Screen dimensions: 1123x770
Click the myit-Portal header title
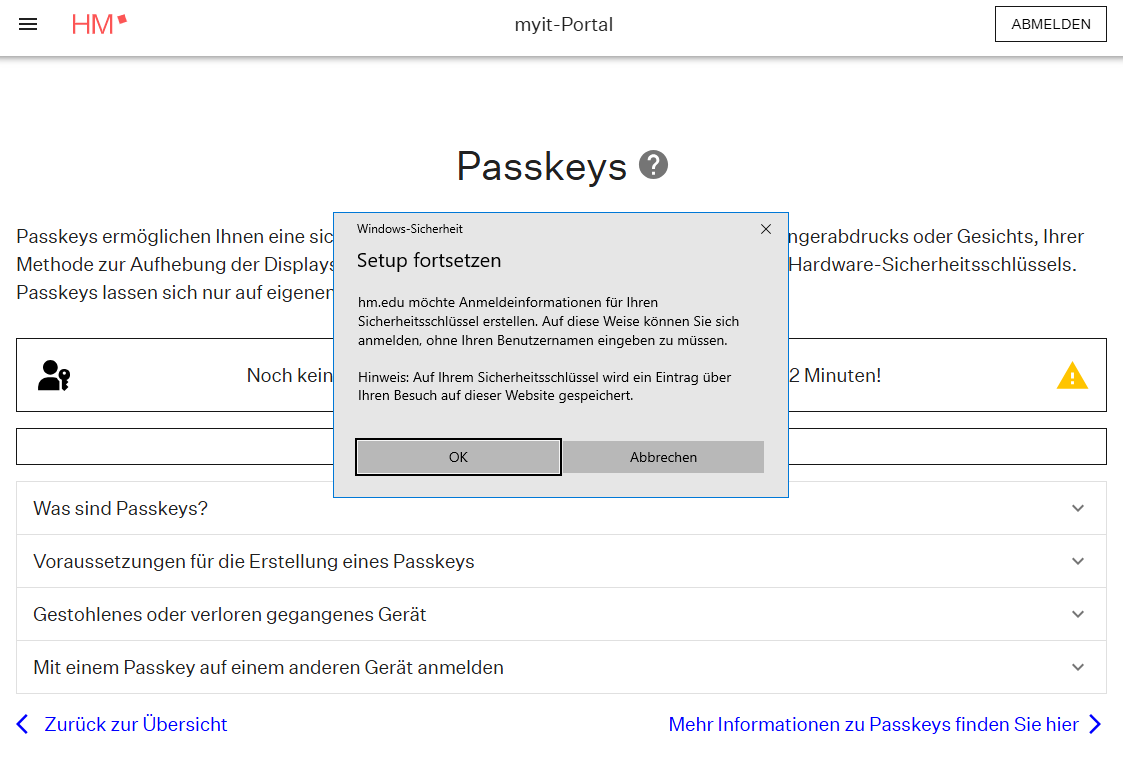pos(564,25)
